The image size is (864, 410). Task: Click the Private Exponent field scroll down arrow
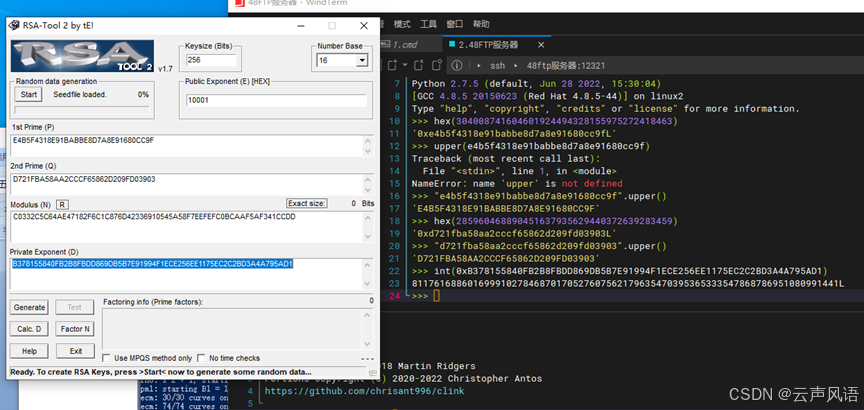[x=368, y=284]
